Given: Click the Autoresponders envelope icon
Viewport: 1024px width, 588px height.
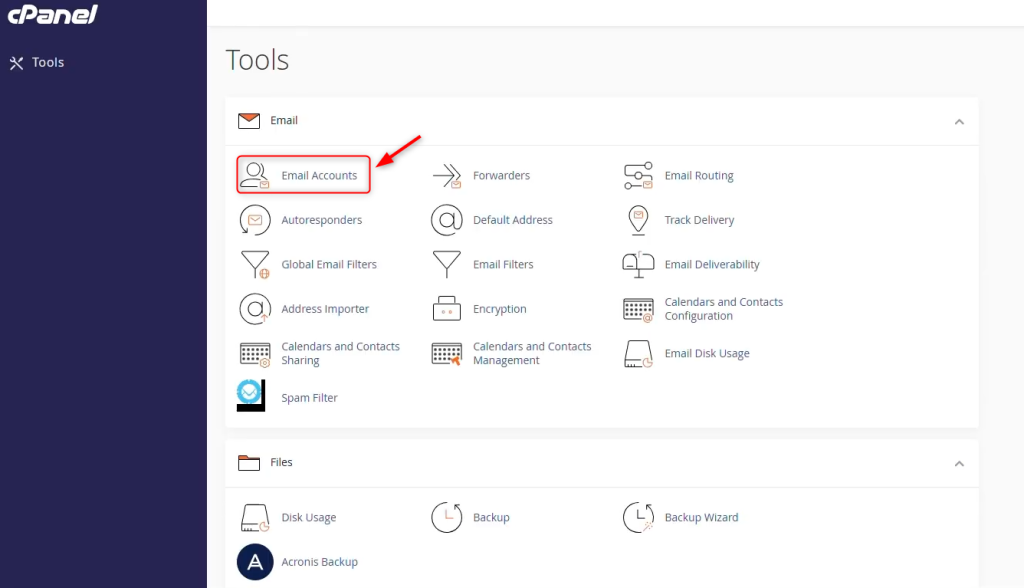Looking at the screenshot, I should [256, 220].
